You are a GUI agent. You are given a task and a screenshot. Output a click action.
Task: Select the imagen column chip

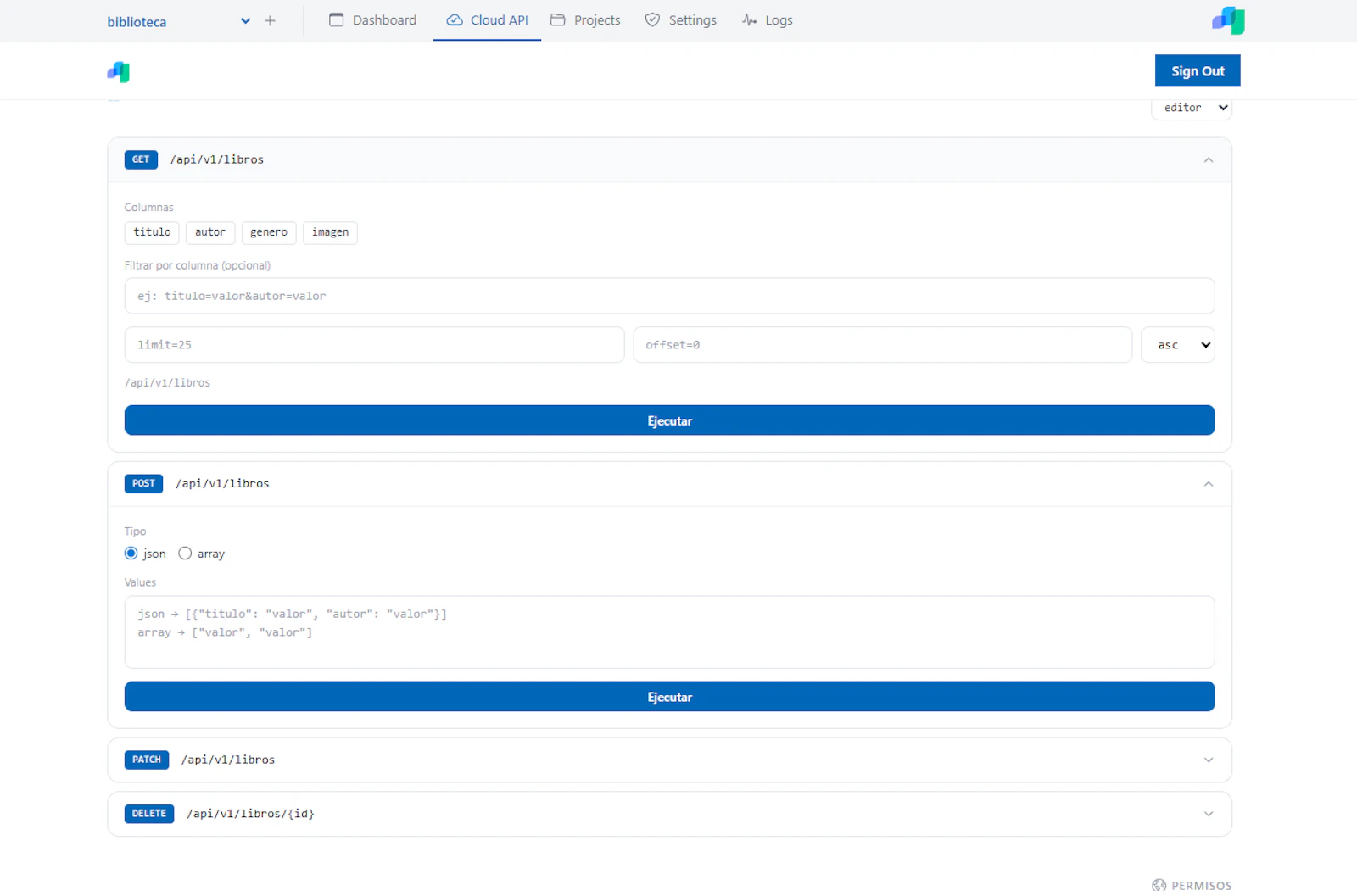pyautogui.click(x=330, y=232)
